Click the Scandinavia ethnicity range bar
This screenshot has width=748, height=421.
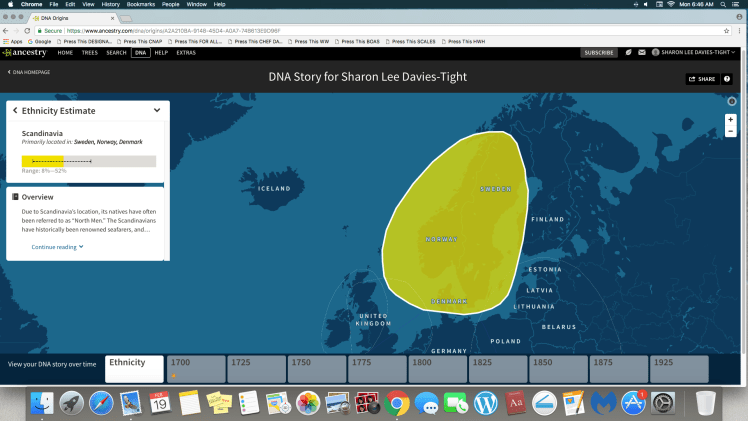coord(89,161)
